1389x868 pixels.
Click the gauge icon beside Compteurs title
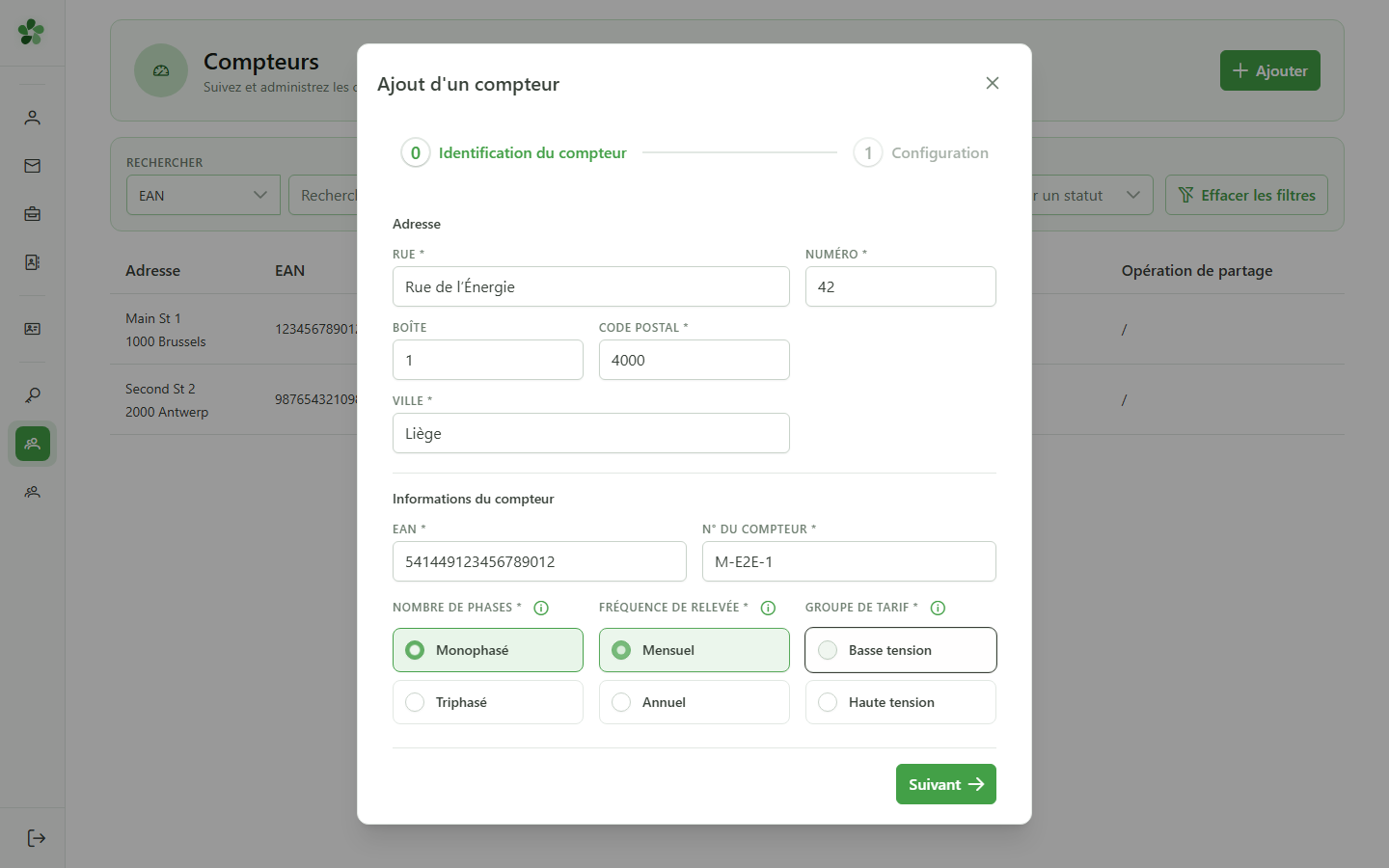tap(161, 70)
